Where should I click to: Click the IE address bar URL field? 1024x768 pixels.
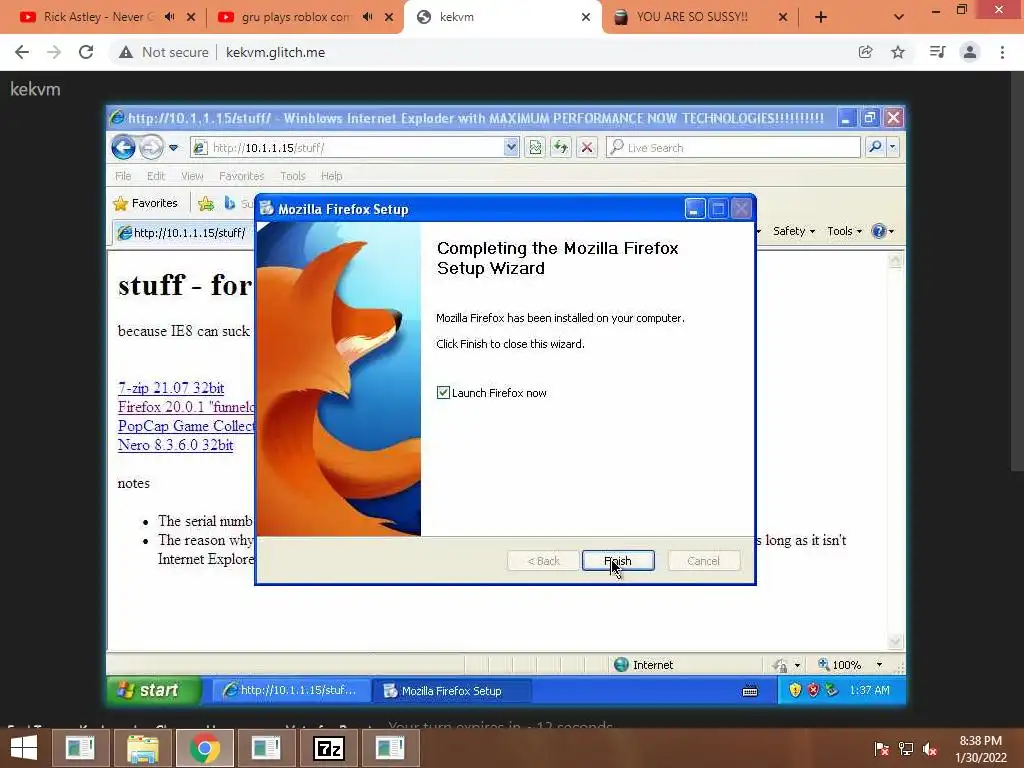356,148
